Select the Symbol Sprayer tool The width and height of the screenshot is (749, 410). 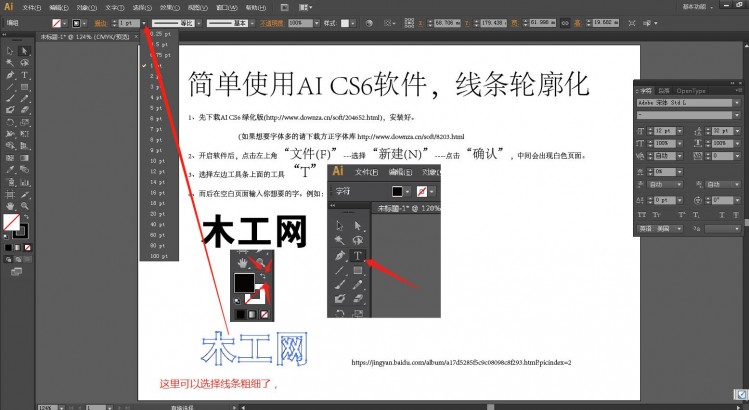(10, 182)
